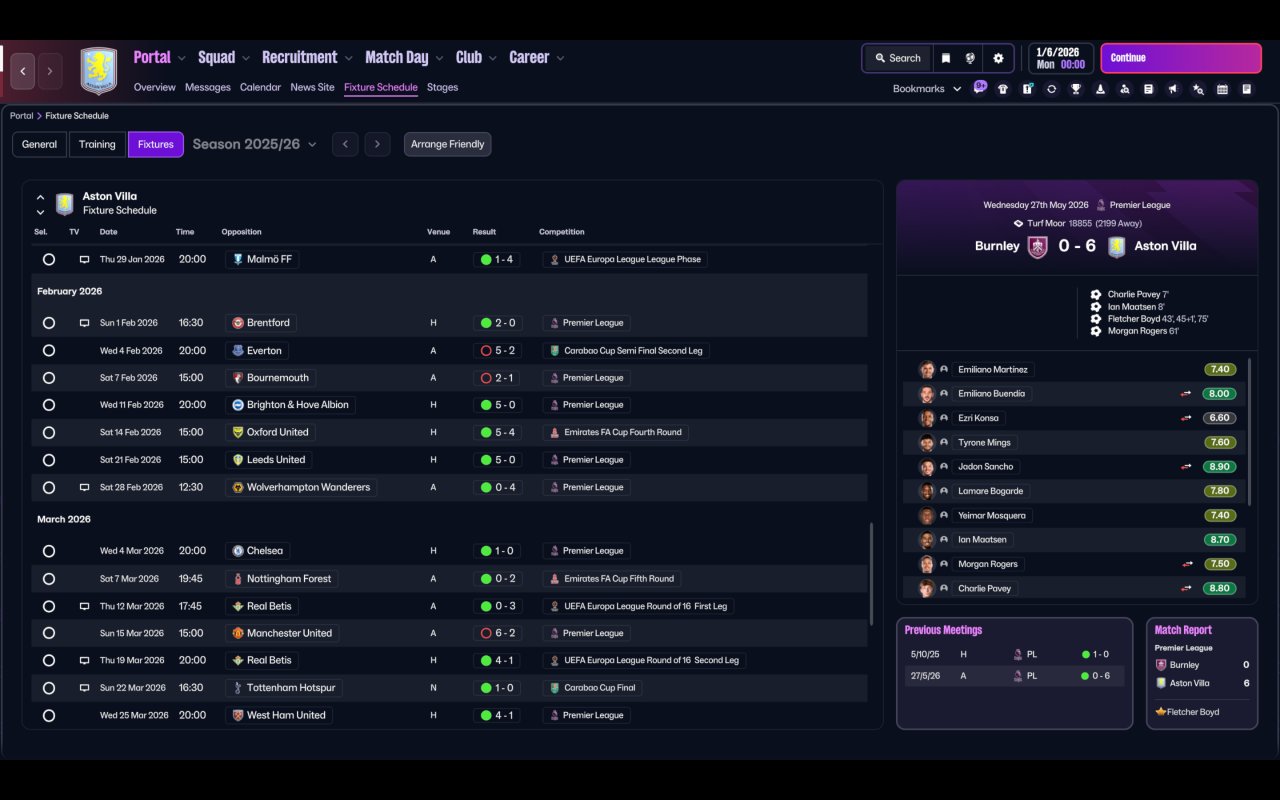Switch to the Messages tab
This screenshot has height=800, width=1280.
208,88
